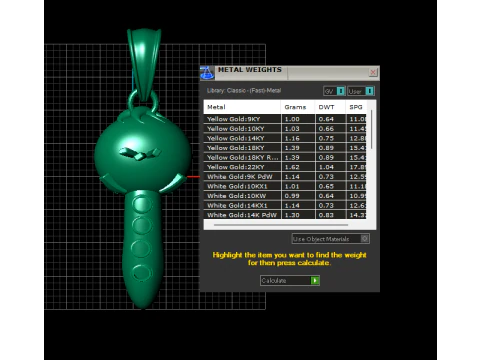480x360 pixels.
Task: Sort by the Metal column header
Action: coord(242,107)
